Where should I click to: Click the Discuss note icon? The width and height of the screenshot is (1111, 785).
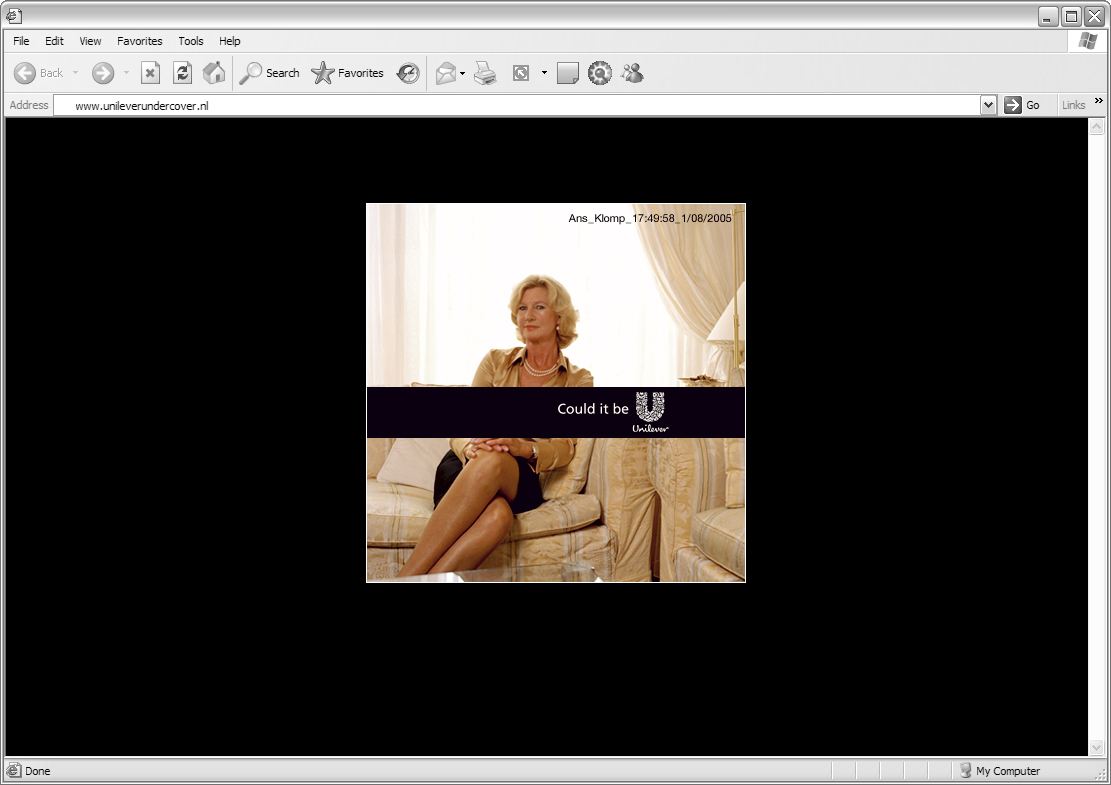point(568,73)
